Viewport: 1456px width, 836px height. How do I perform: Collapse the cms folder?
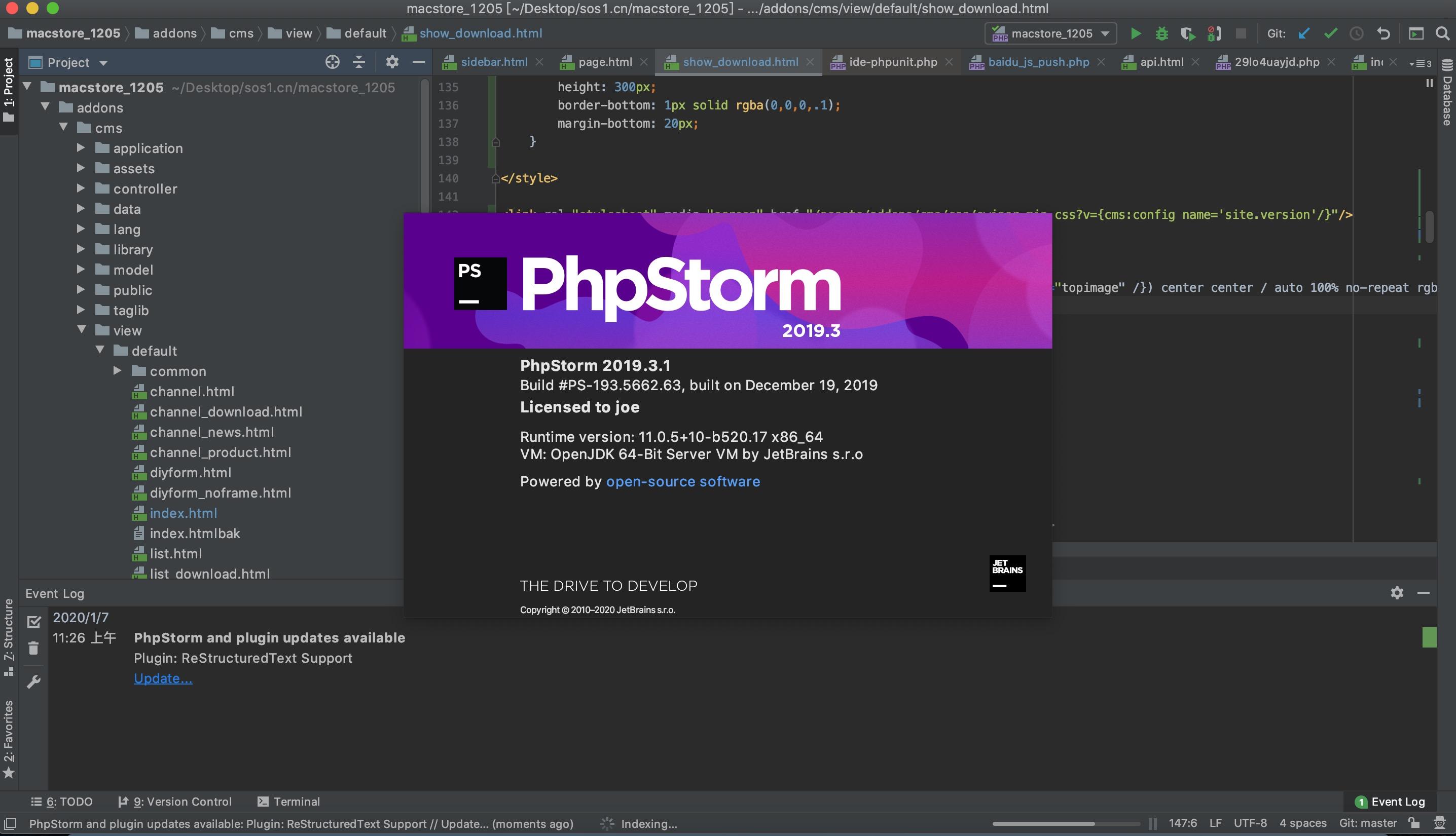[64, 127]
